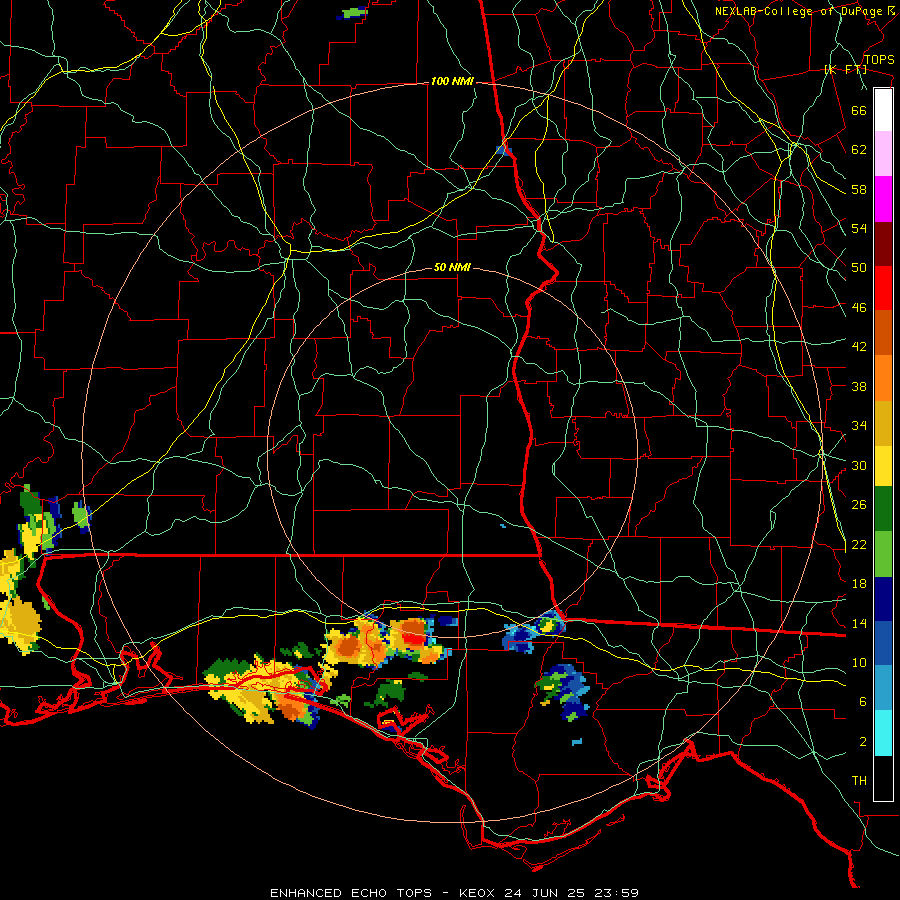Image resolution: width=900 pixels, height=900 pixels.
Task: Click the '6' legend value
Action: tap(863, 702)
